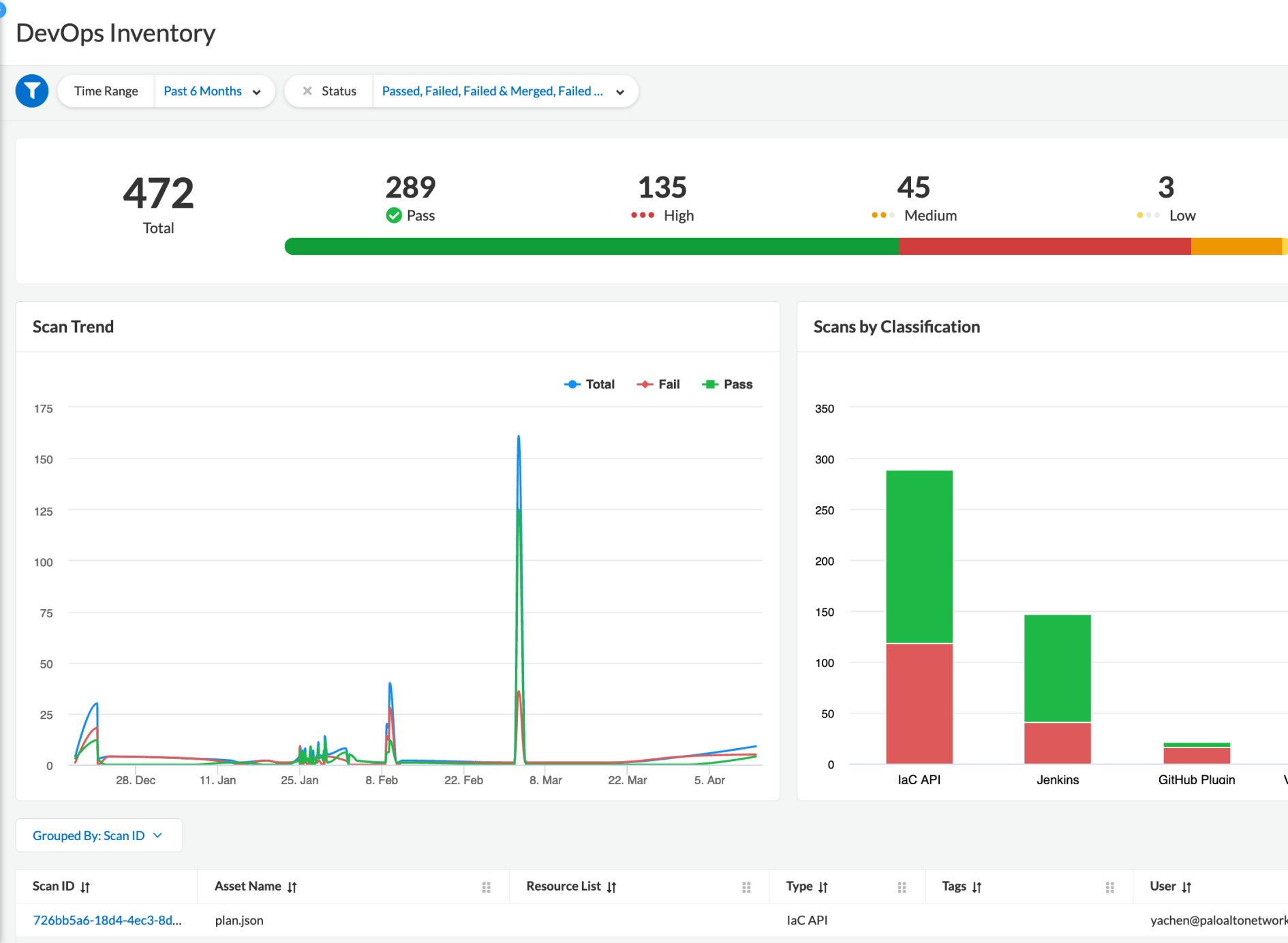Click the Resource List column grip icon
This screenshot has height=943, width=1288.
(x=746, y=887)
